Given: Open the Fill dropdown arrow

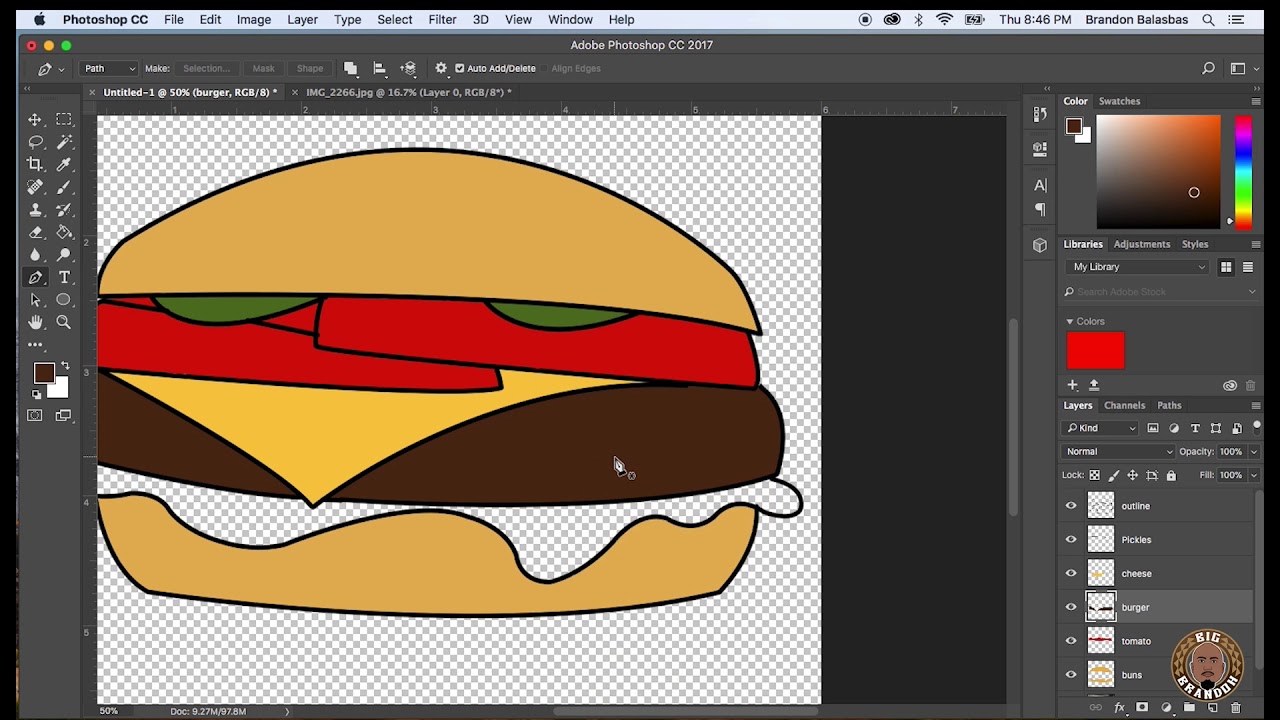Looking at the screenshot, I should pos(1253,476).
